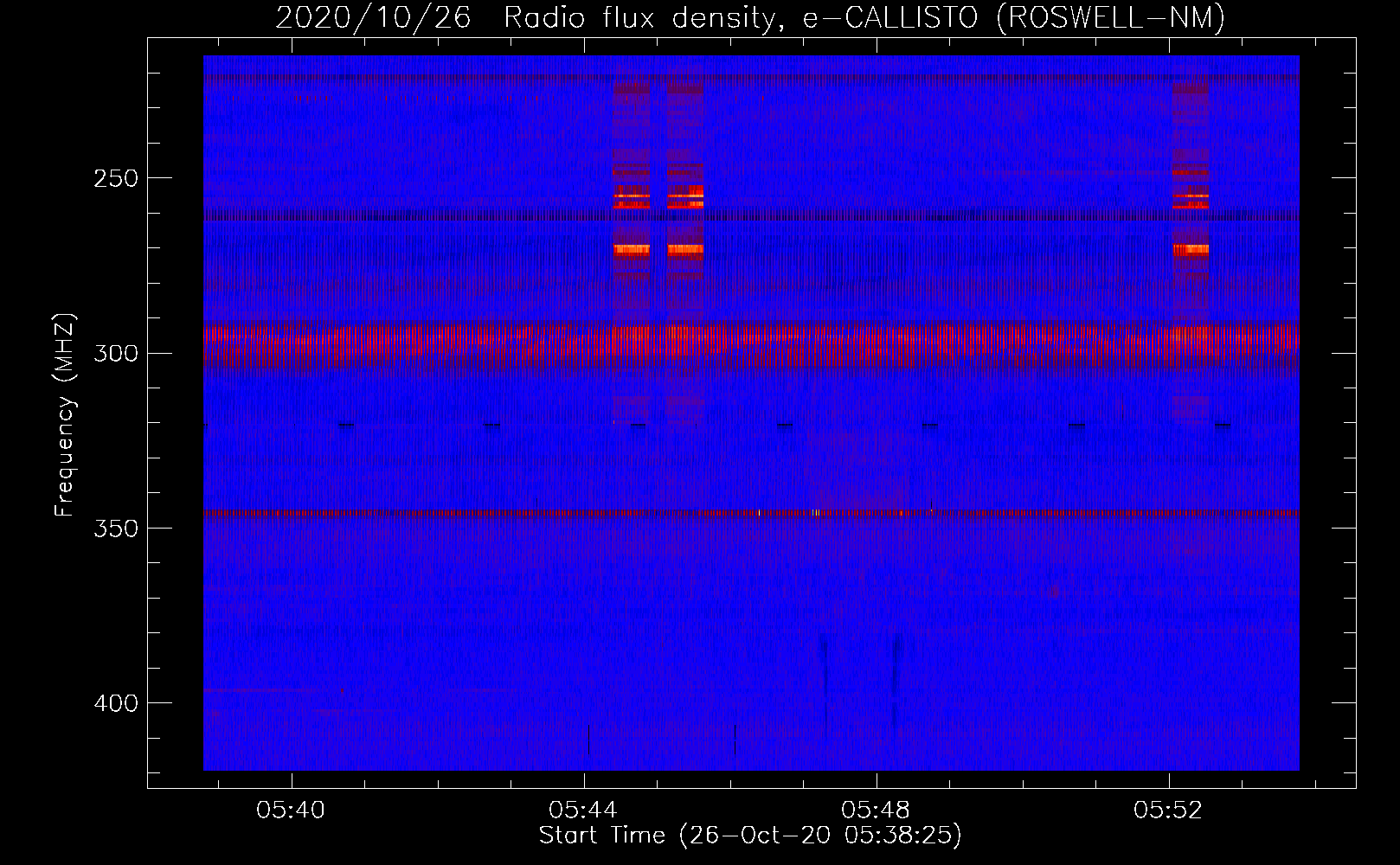Click the '250' frequency axis label
The width and height of the screenshot is (1400, 865).
(x=116, y=179)
